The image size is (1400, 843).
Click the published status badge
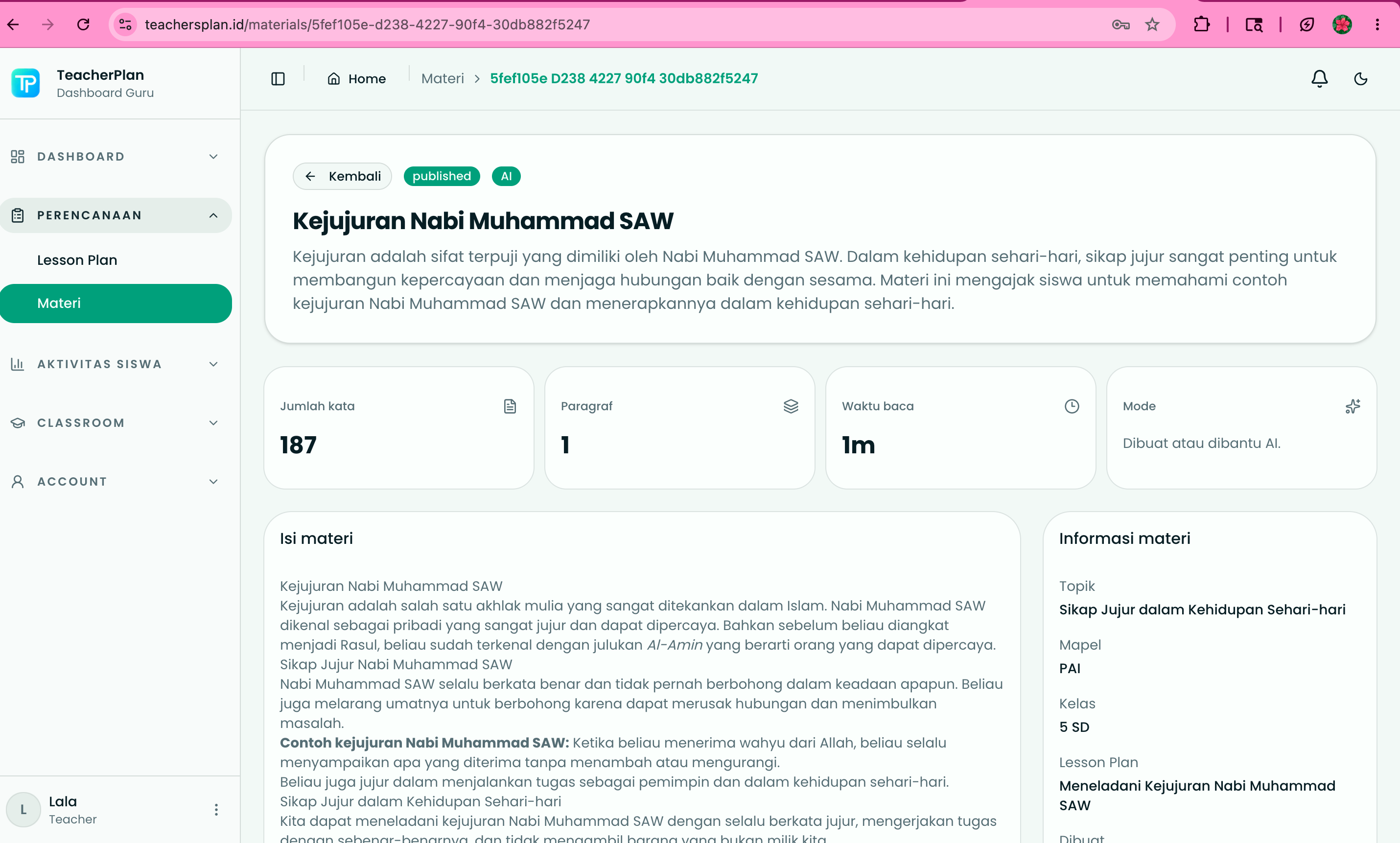(x=442, y=176)
